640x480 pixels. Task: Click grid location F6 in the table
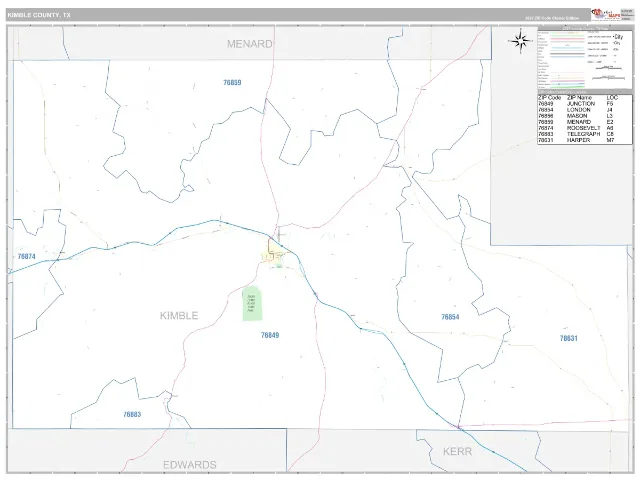click(x=610, y=104)
